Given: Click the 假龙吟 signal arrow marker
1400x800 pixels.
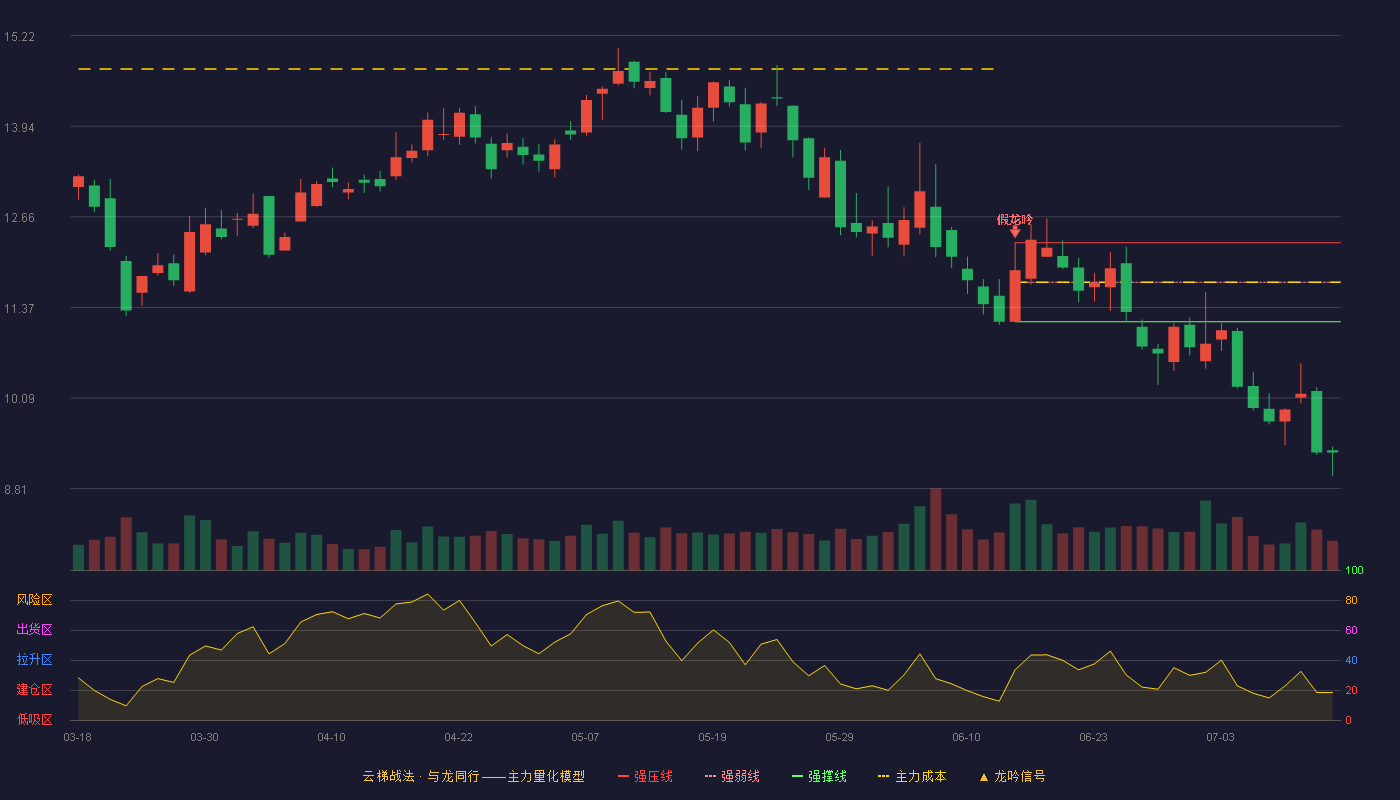Looking at the screenshot, I should (x=1015, y=232).
